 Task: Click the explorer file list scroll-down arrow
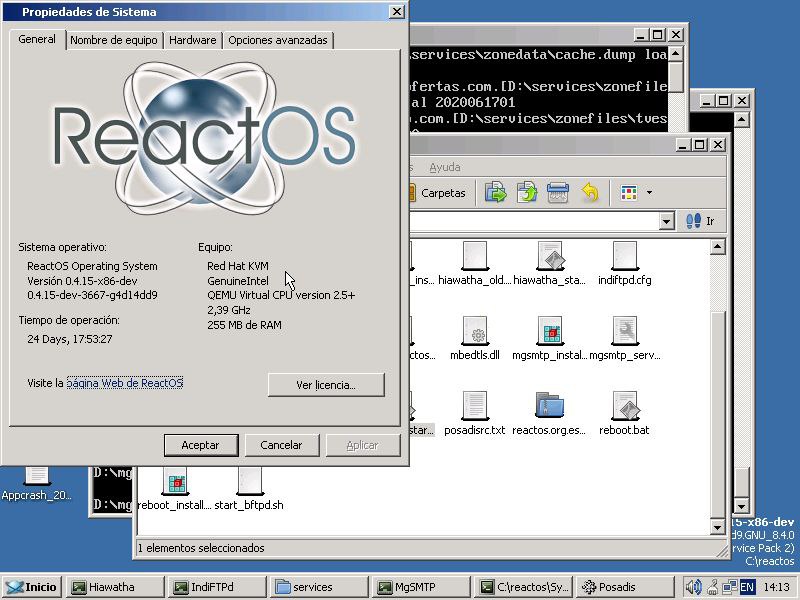coord(717,527)
